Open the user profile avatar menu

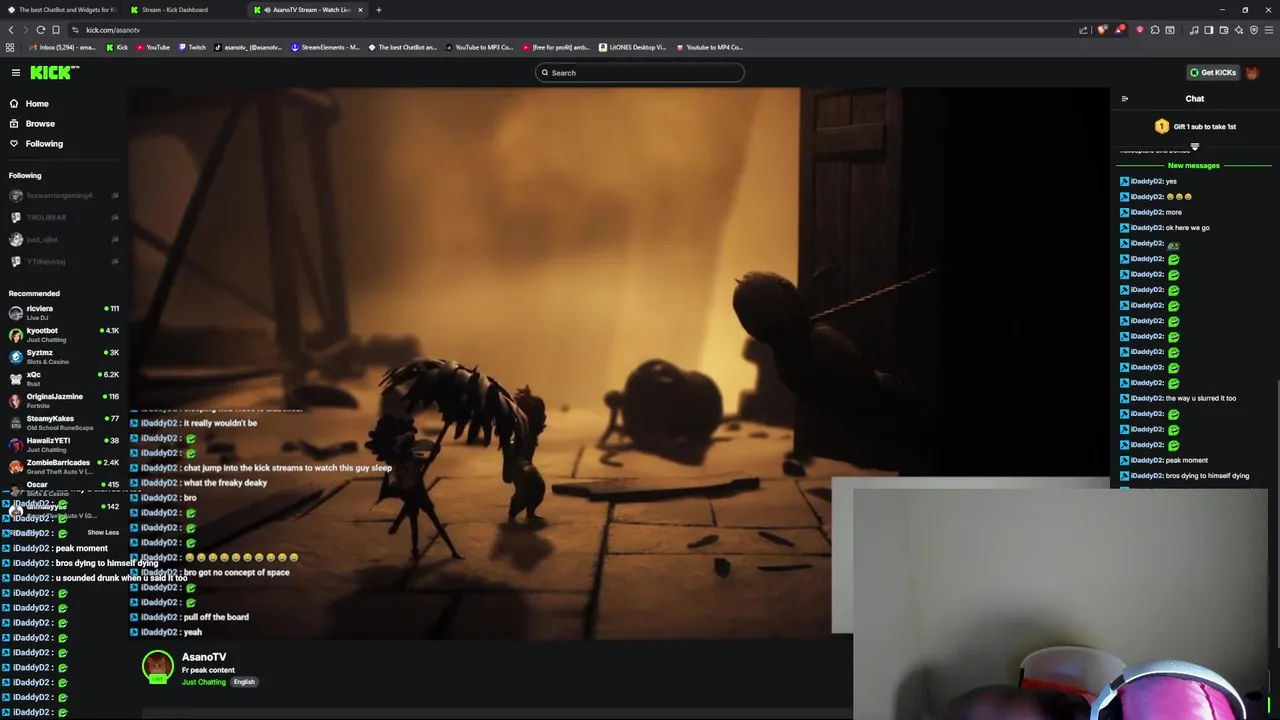click(1254, 72)
